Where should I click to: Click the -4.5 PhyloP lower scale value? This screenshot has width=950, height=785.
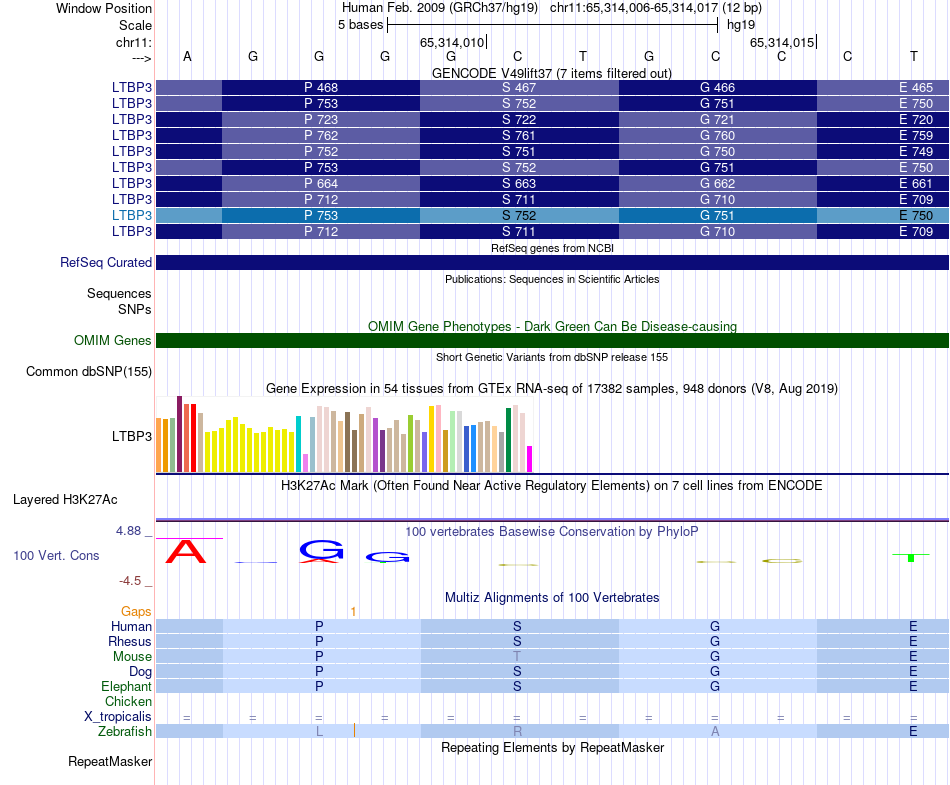click(130, 581)
